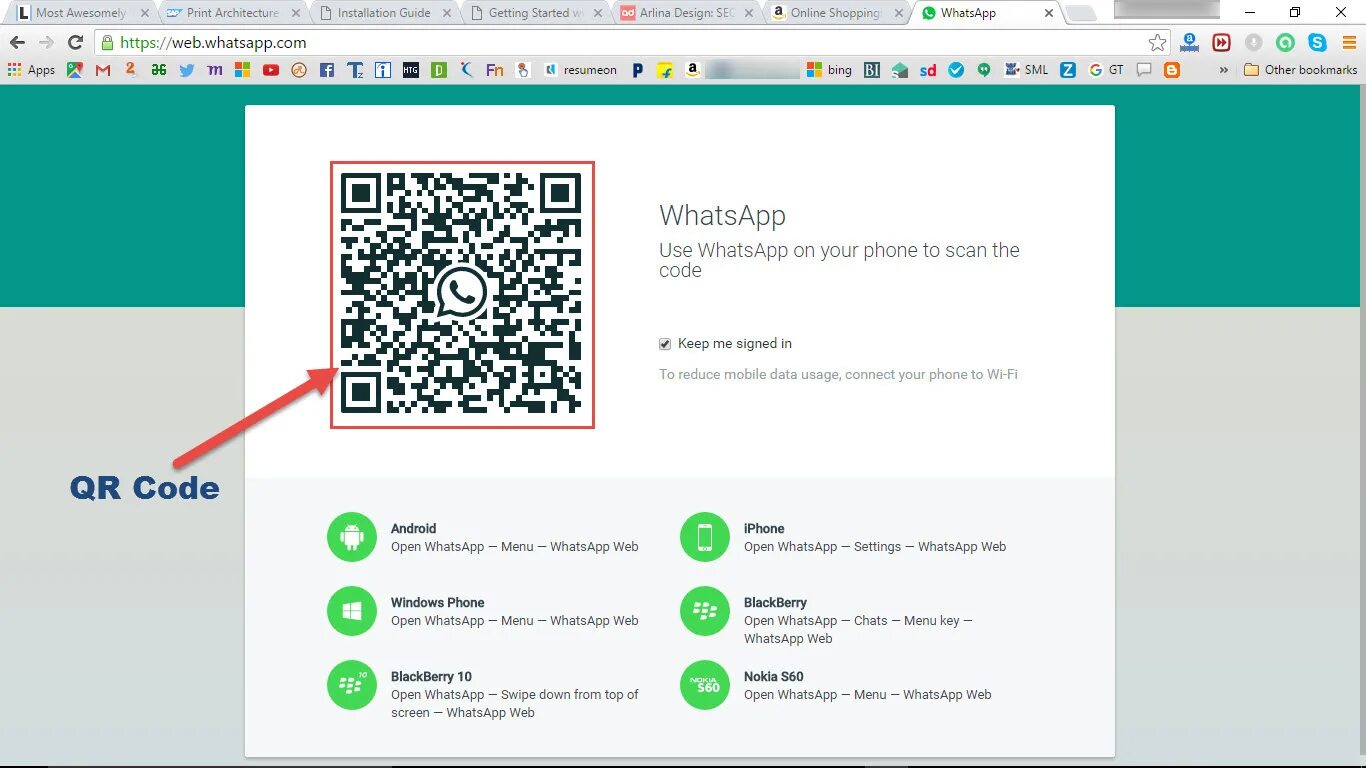Bookmark this page with the star icon
Image resolution: width=1366 pixels, height=768 pixels.
point(1157,43)
